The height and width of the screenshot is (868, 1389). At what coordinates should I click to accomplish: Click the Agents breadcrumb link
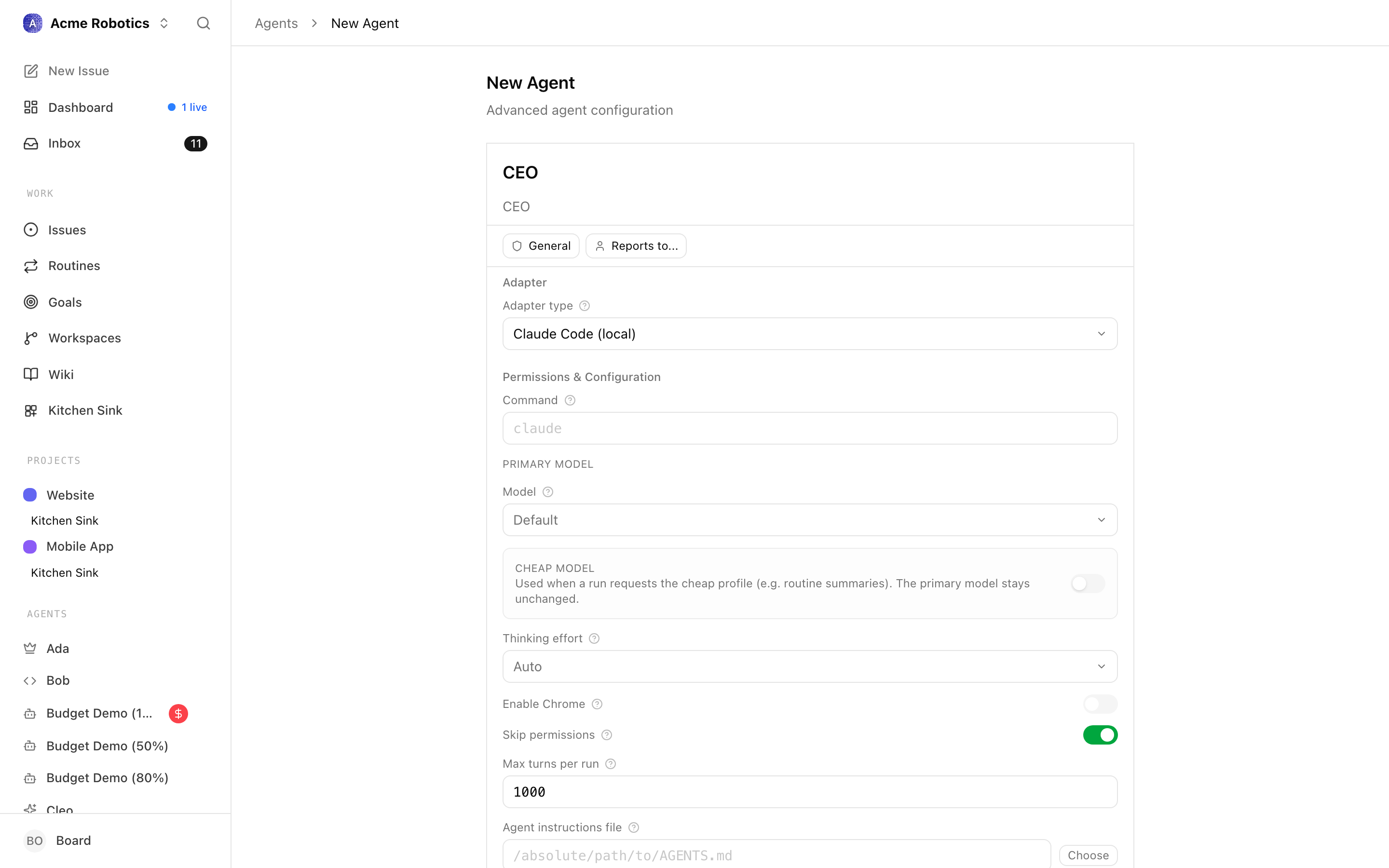tap(276, 23)
